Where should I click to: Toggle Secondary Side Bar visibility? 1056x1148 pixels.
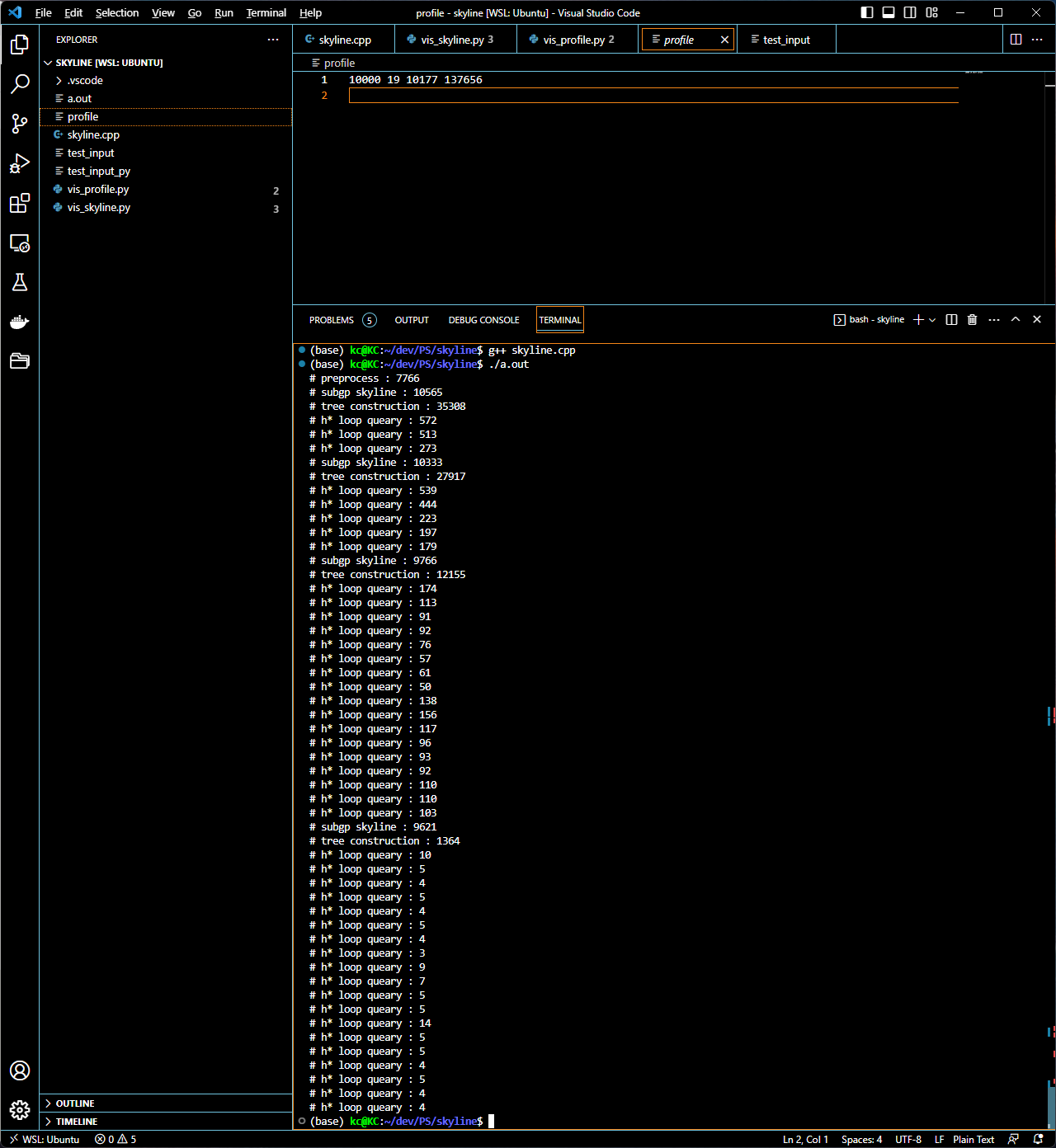910,12
